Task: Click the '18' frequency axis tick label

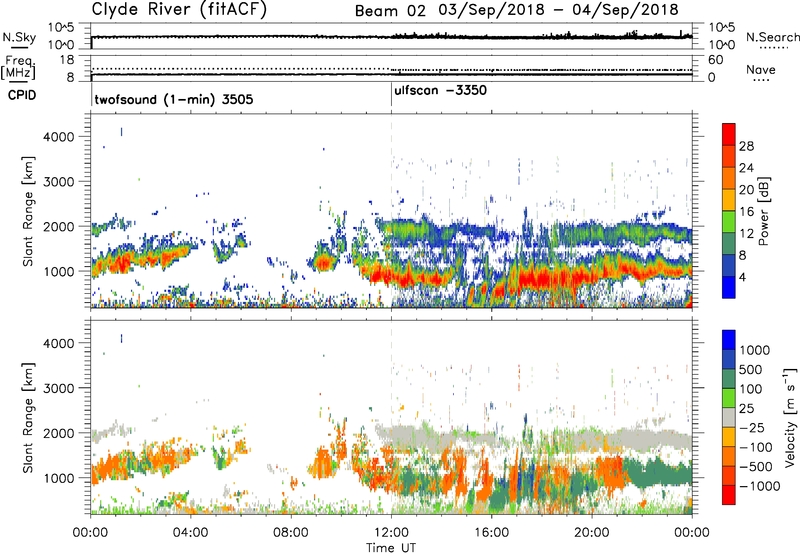Action: [x=67, y=60]
